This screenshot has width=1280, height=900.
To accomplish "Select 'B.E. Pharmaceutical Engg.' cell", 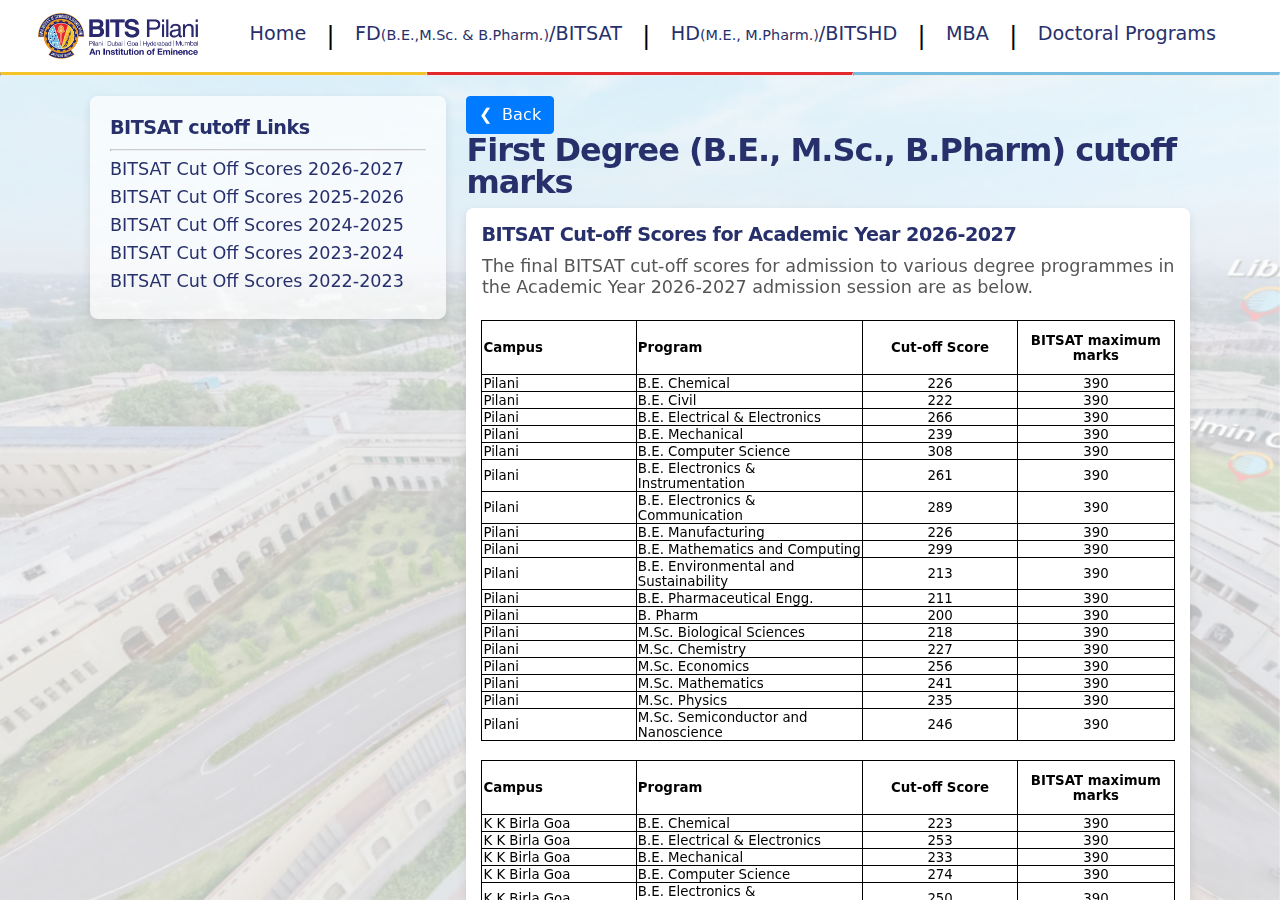I will pos(749,598).
